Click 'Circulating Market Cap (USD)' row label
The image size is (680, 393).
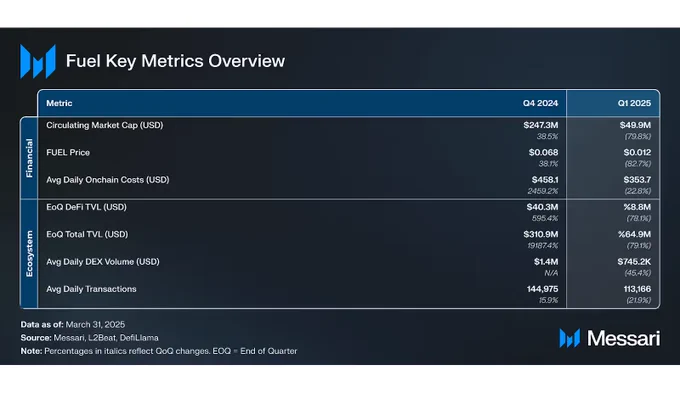click(105, 125)
